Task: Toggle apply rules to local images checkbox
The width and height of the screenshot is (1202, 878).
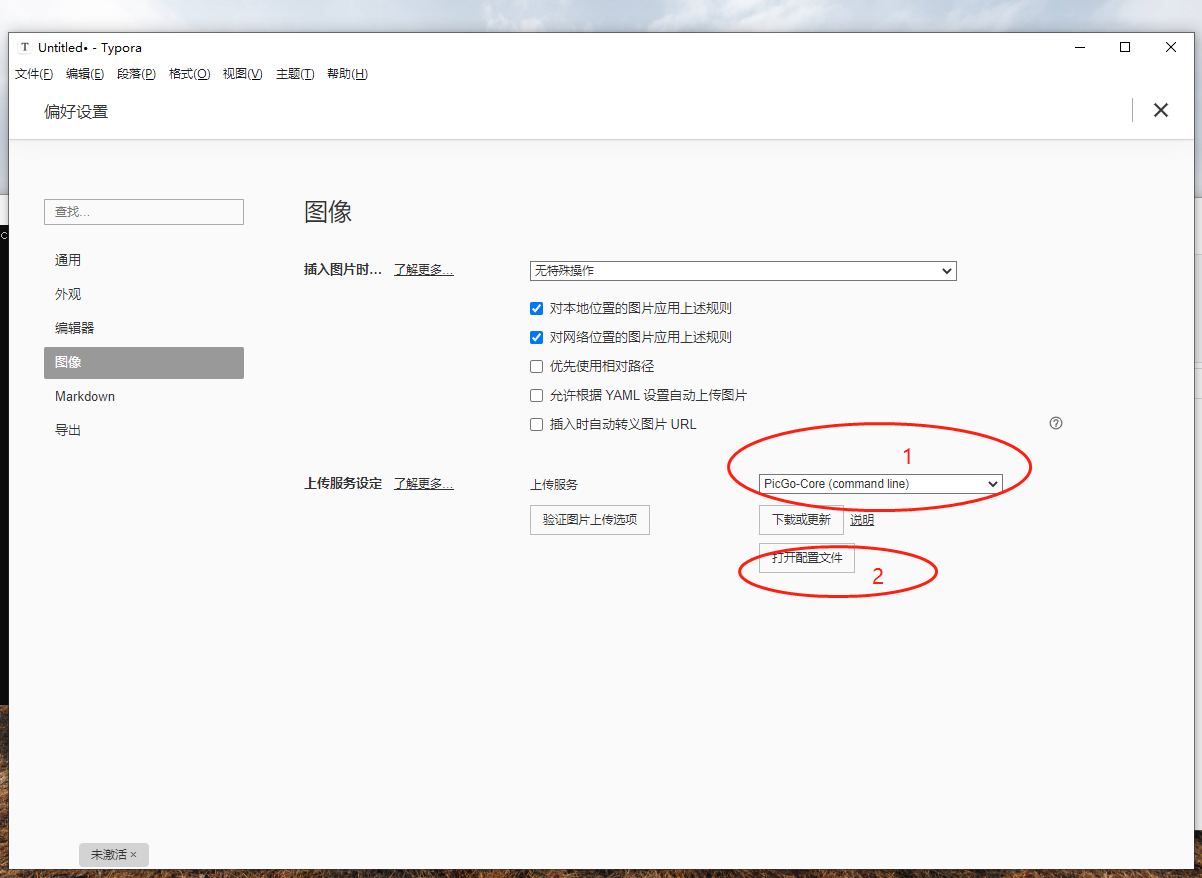Action: coord(536,308)
